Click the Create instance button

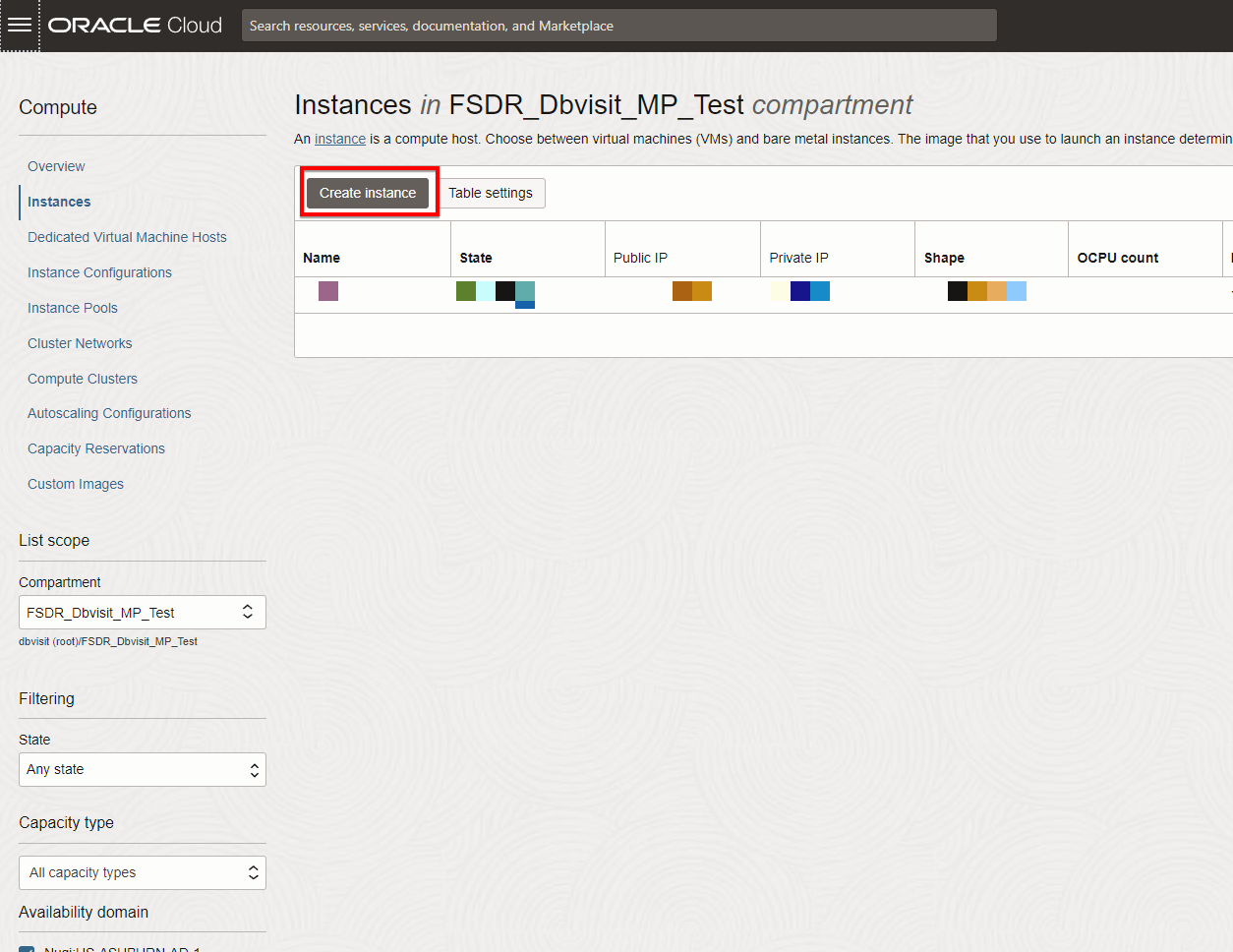coord(368,193)
